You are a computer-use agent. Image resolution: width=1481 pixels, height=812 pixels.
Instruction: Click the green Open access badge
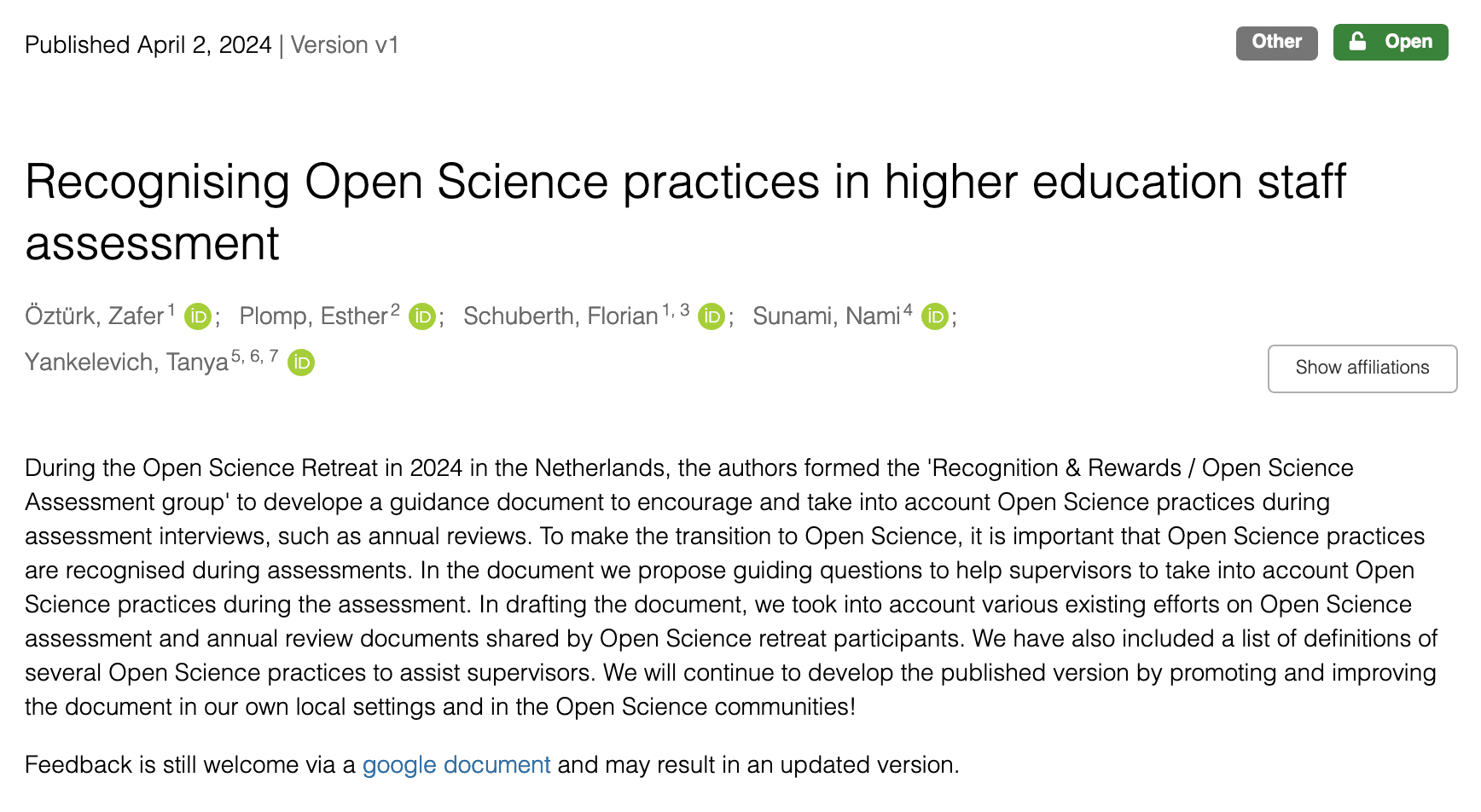tap(1391, 43)
